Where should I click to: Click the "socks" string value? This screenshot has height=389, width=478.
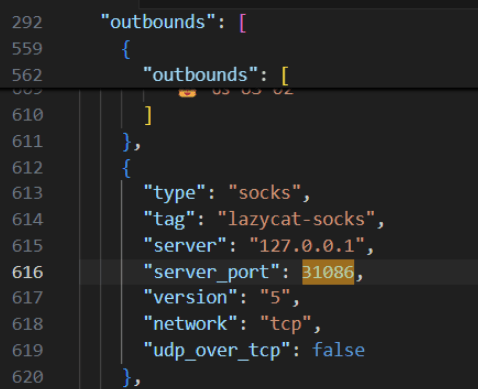(x=265, y=193)
